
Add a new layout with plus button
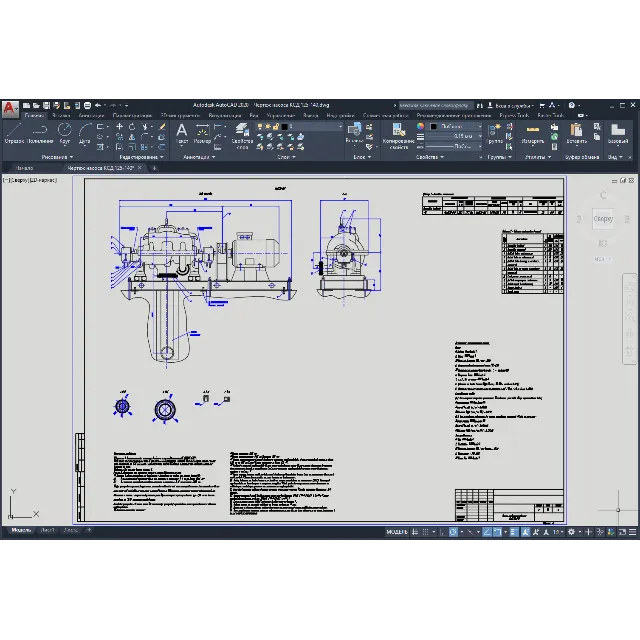pos(89,530)
